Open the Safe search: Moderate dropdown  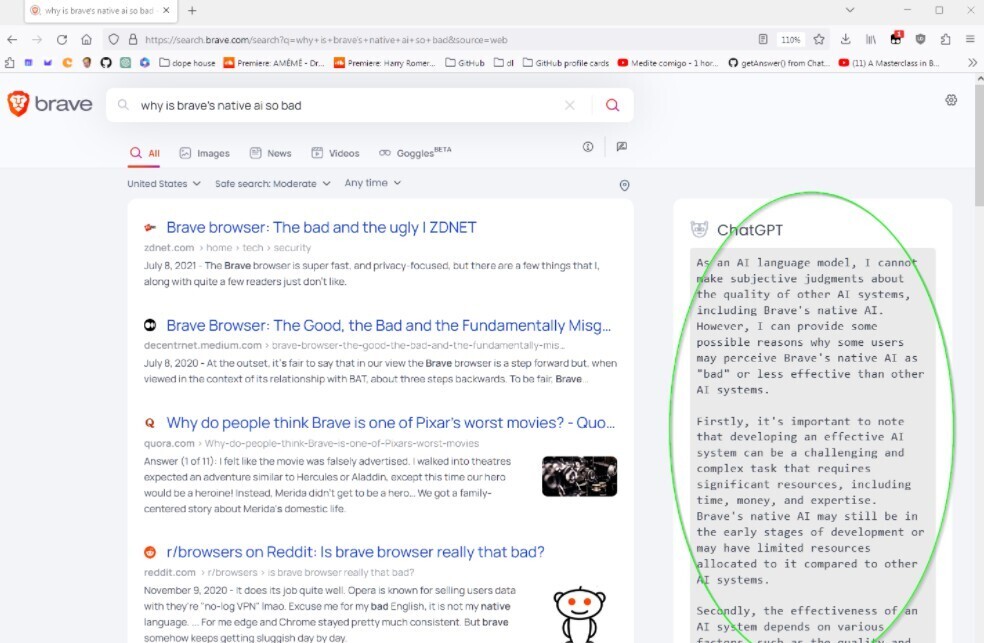pos(272,184)
